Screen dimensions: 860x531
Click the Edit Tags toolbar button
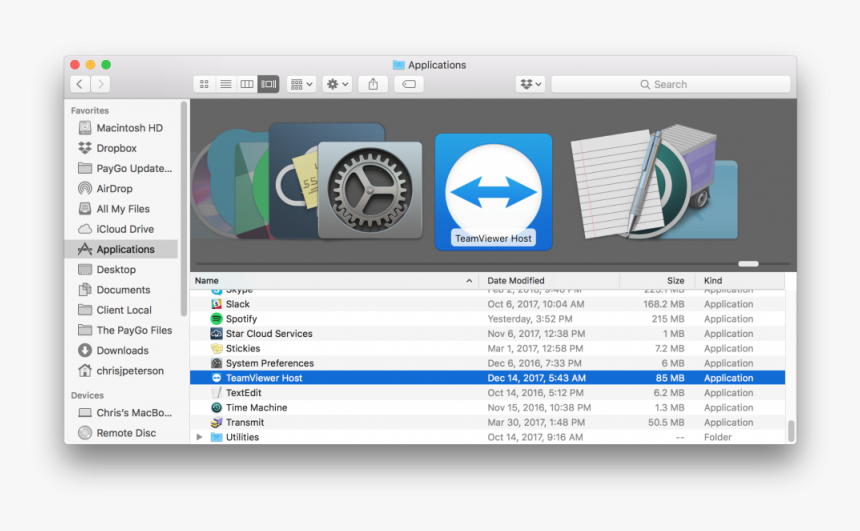[409, 84]
